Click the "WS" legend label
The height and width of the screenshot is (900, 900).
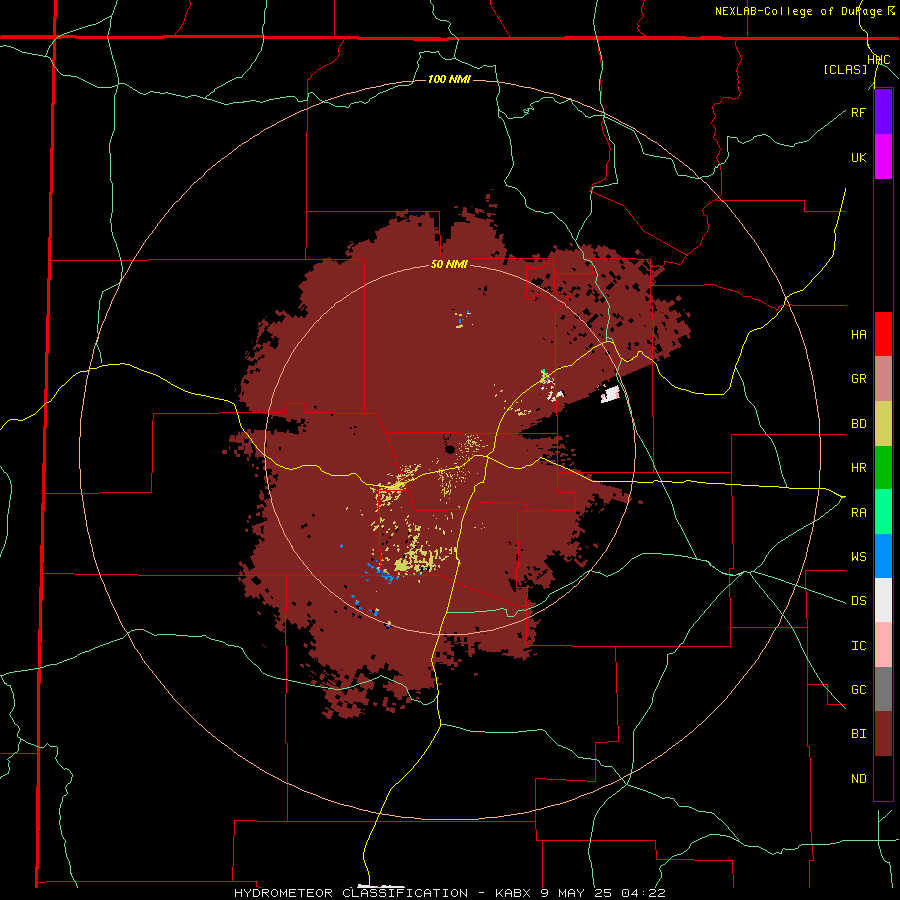click(x=858, y=556)
